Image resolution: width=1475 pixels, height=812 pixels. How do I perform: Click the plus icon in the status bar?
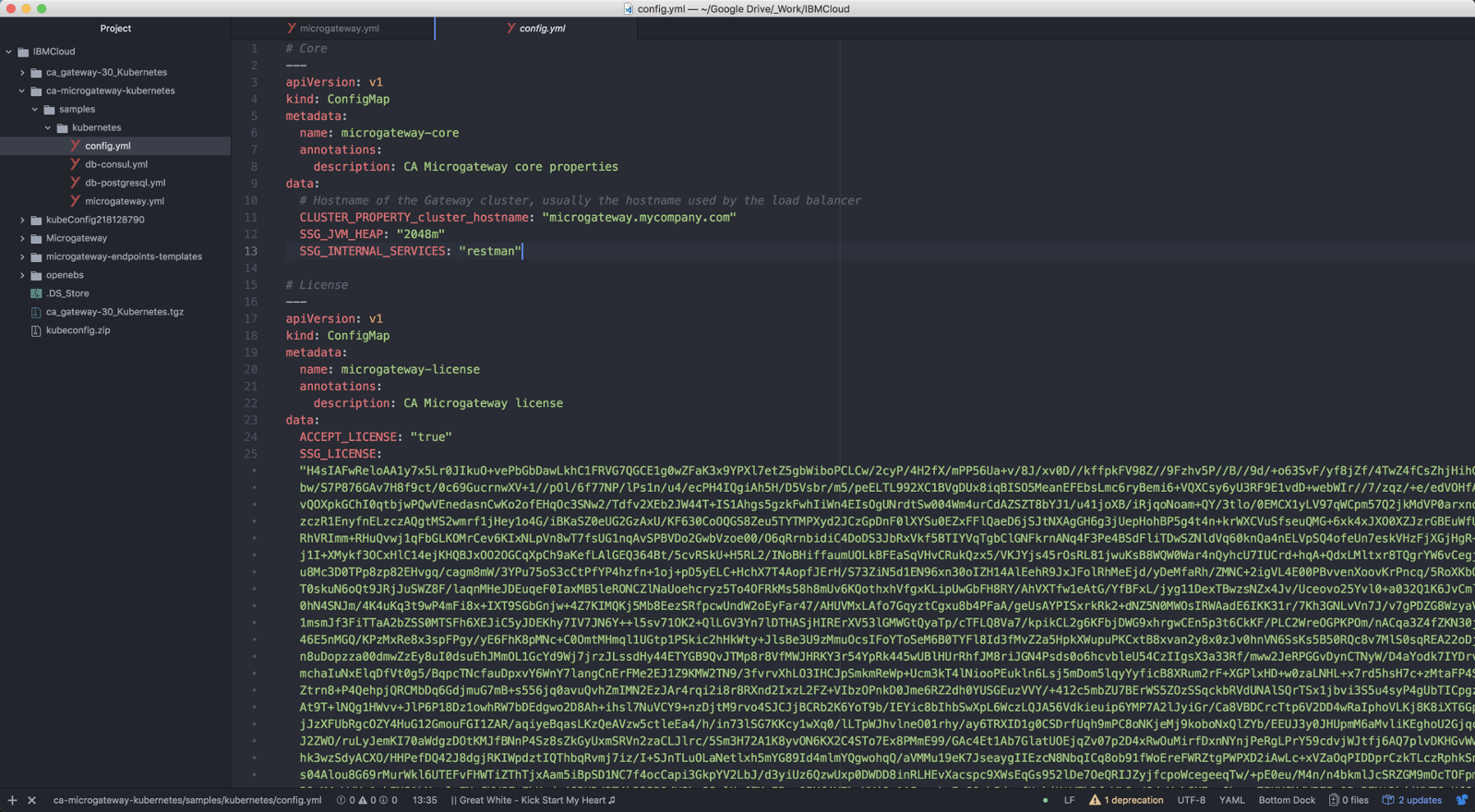point(12,800)
